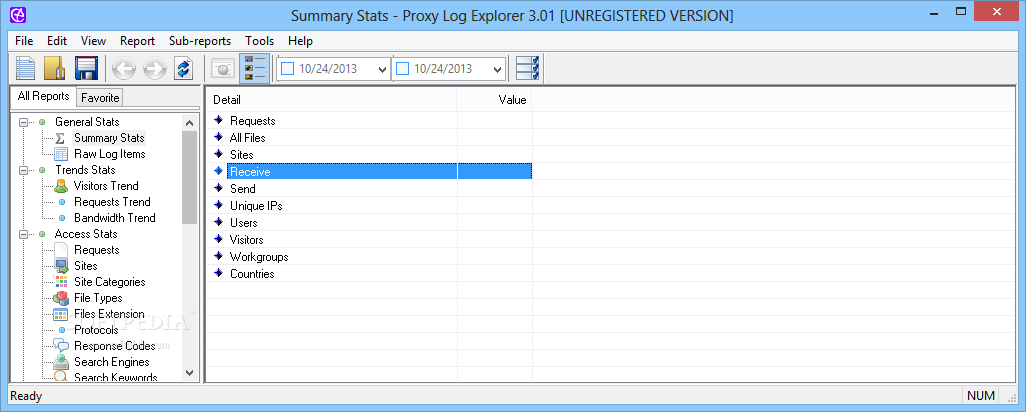Open the Tools menu
Image resolution: width=1026 pixels, height=412 pixels.
[x=260, y=41]
